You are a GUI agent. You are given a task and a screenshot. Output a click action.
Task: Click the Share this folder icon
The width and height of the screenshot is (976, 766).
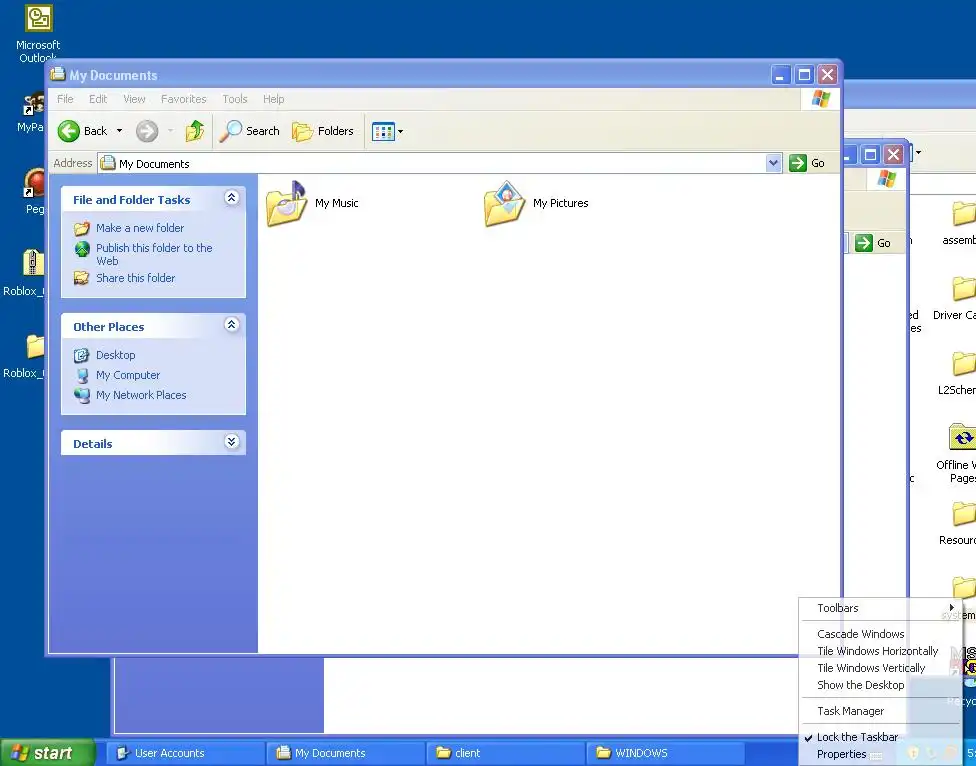82,278
